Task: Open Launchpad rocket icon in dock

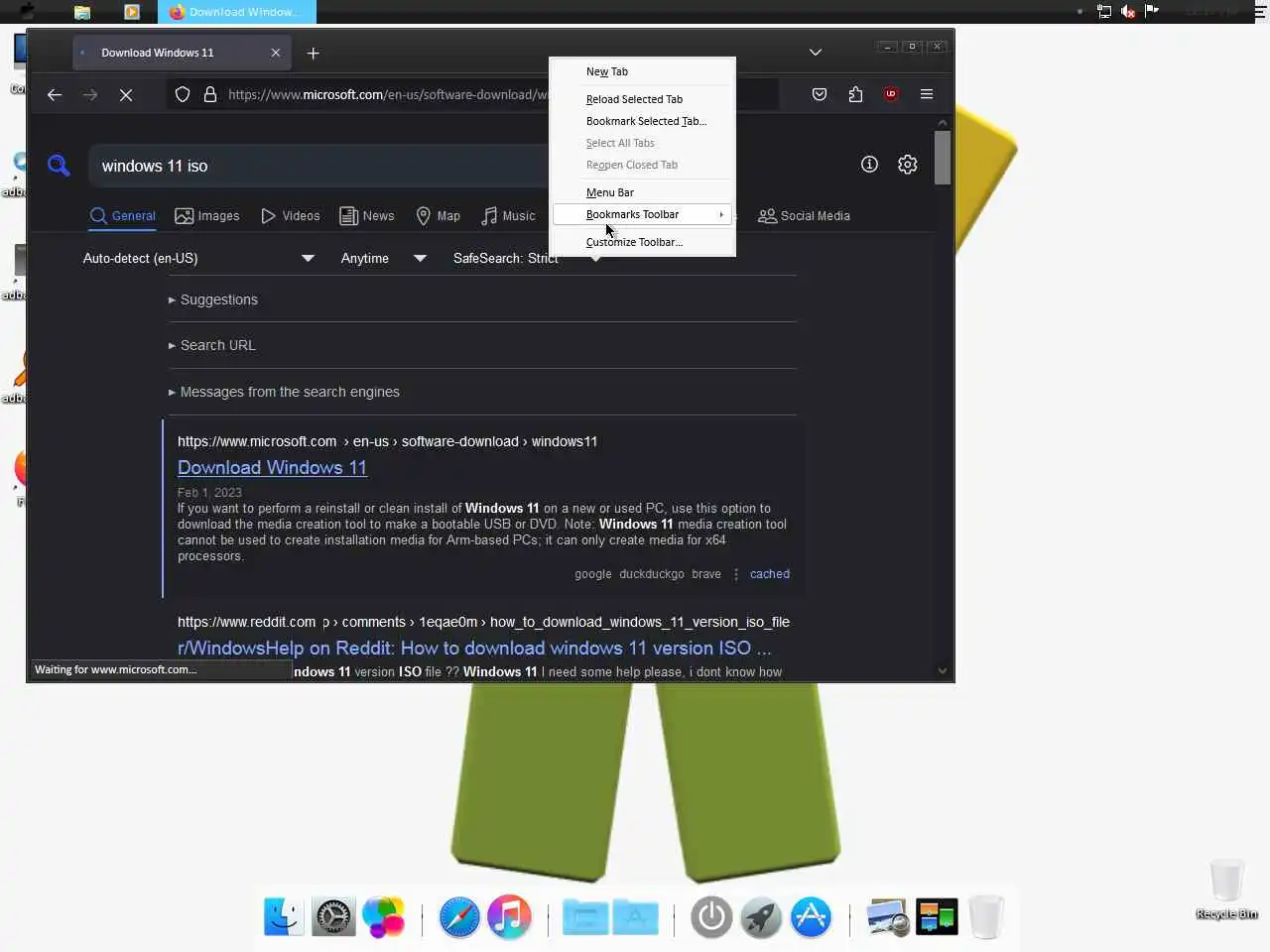Action: click(x=761, y=916)
